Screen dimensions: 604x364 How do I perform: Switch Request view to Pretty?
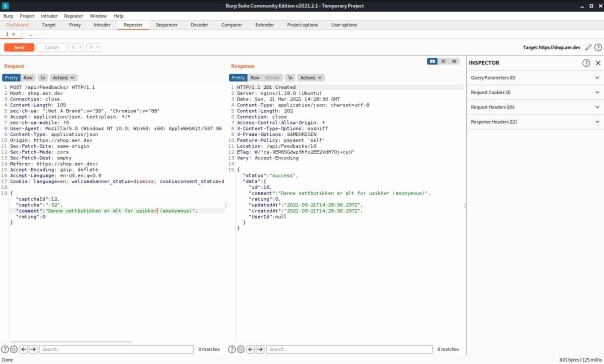pos(11,78)
